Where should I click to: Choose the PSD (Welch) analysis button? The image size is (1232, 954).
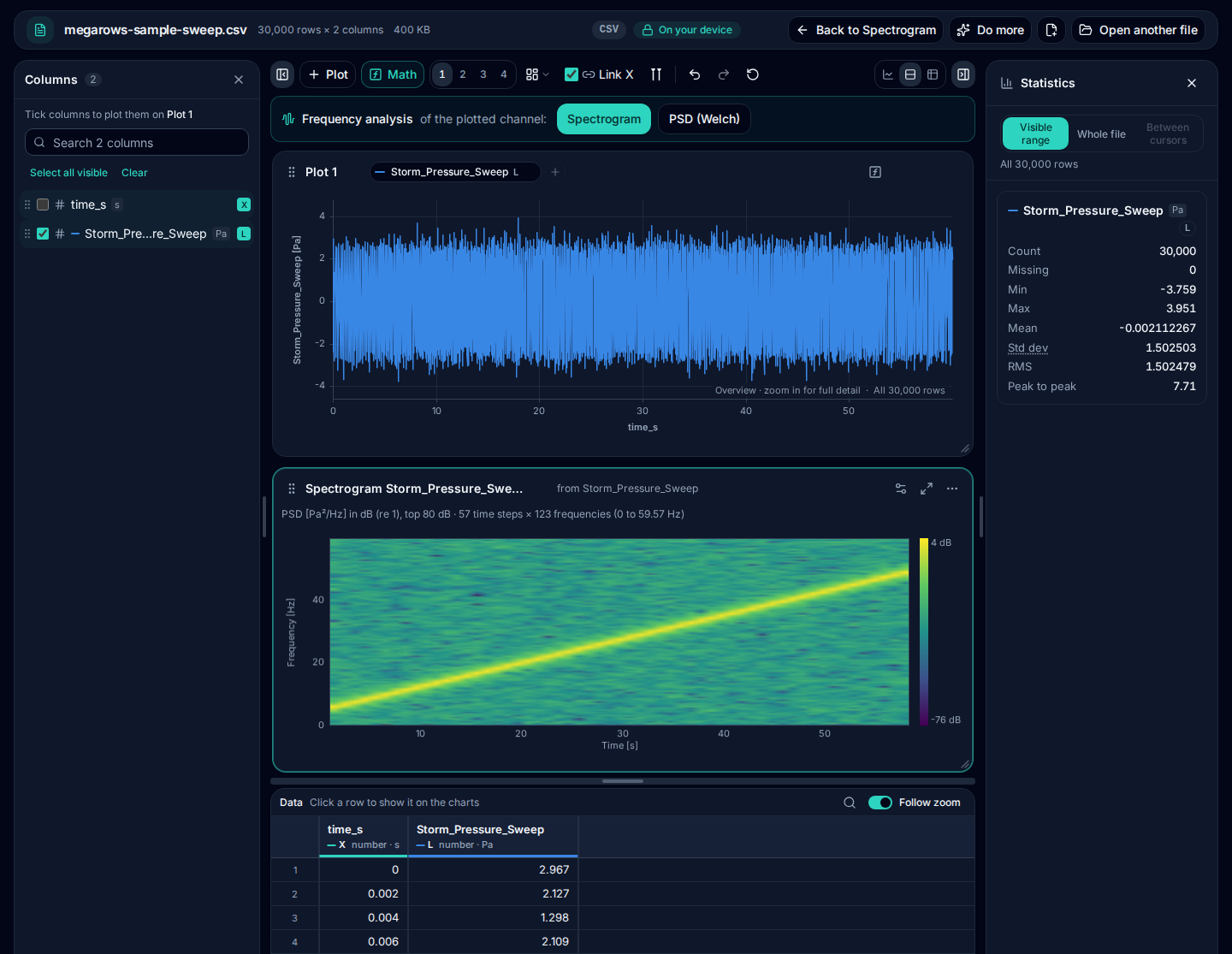(x=704, y=119)
